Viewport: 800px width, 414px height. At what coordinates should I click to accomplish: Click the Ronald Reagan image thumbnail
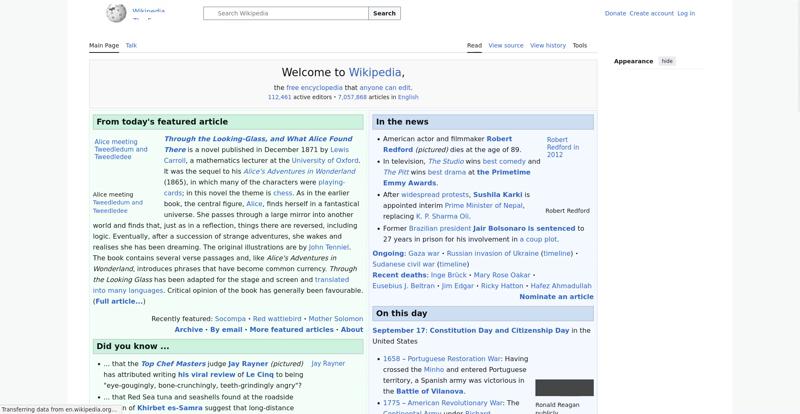pyautogui.click(x=564, y=387)
